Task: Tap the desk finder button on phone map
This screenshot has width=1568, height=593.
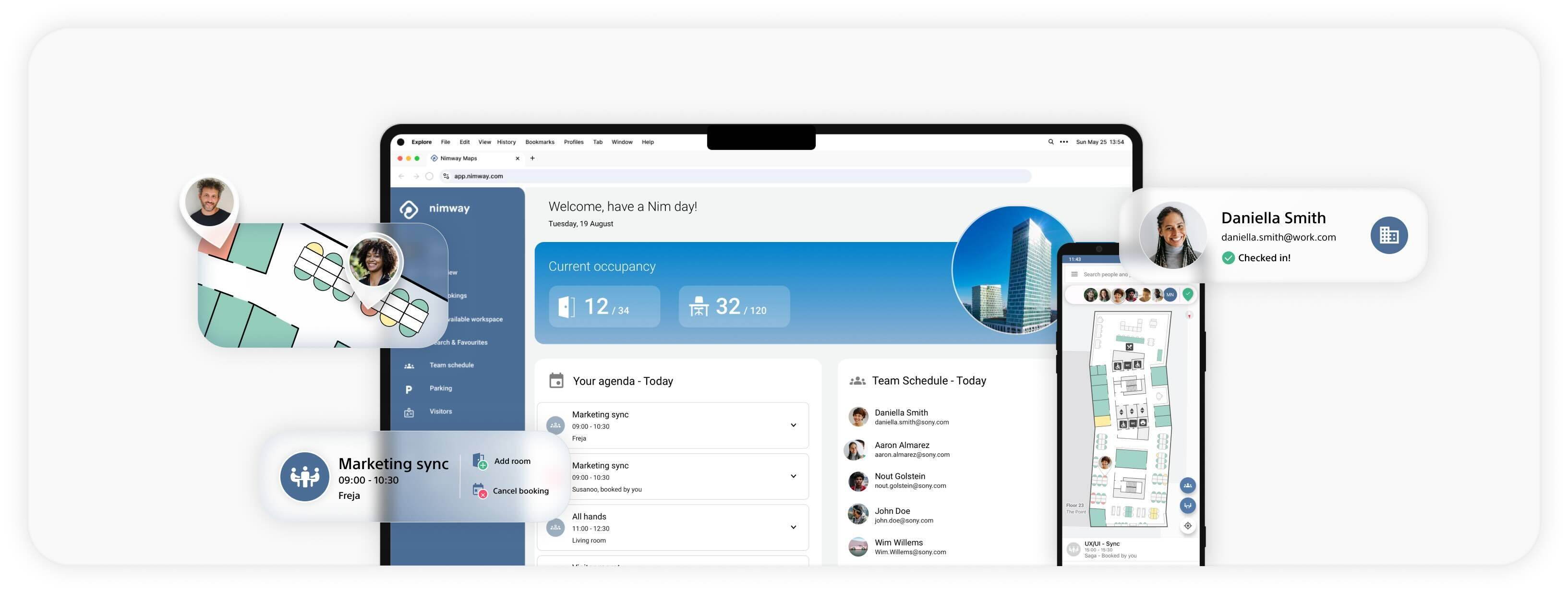Action: (1188, 506)
